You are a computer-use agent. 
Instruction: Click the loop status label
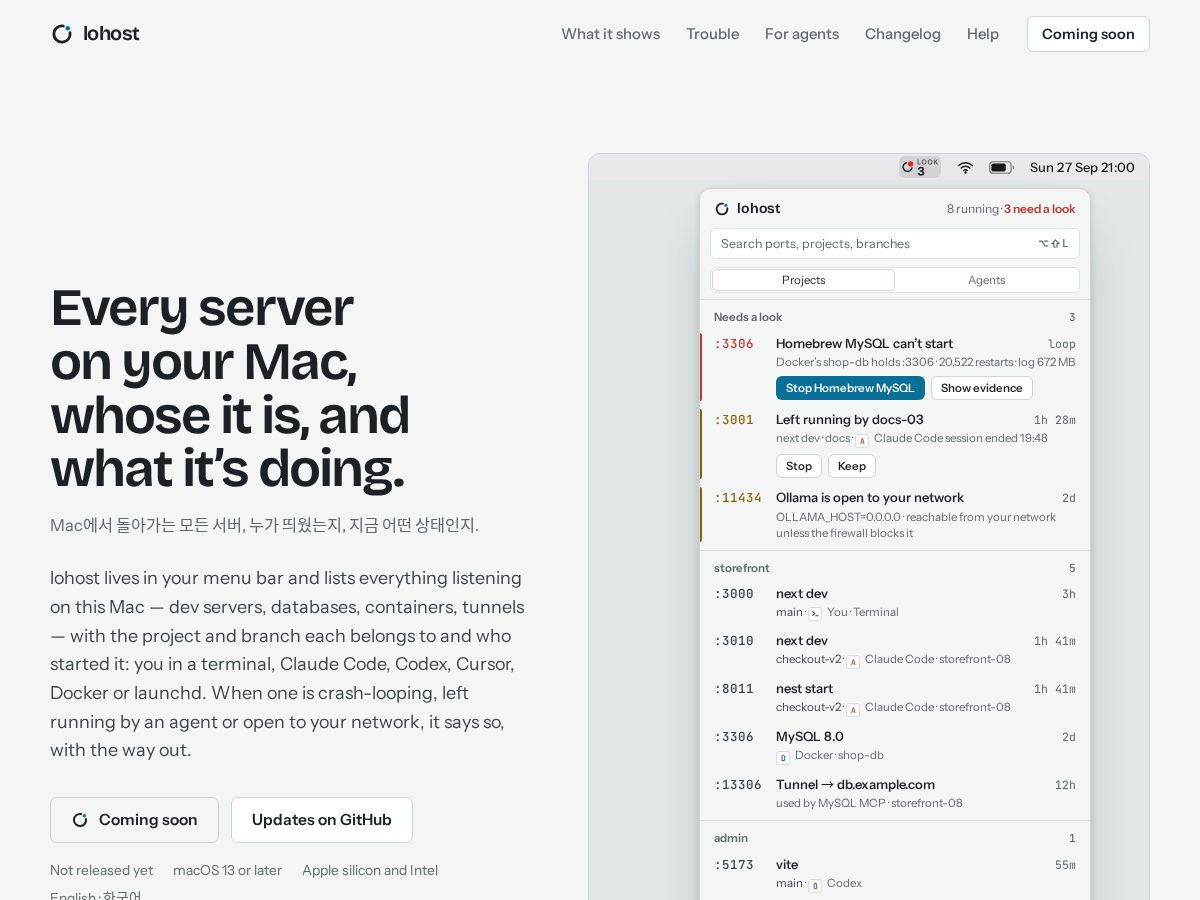1062,344
